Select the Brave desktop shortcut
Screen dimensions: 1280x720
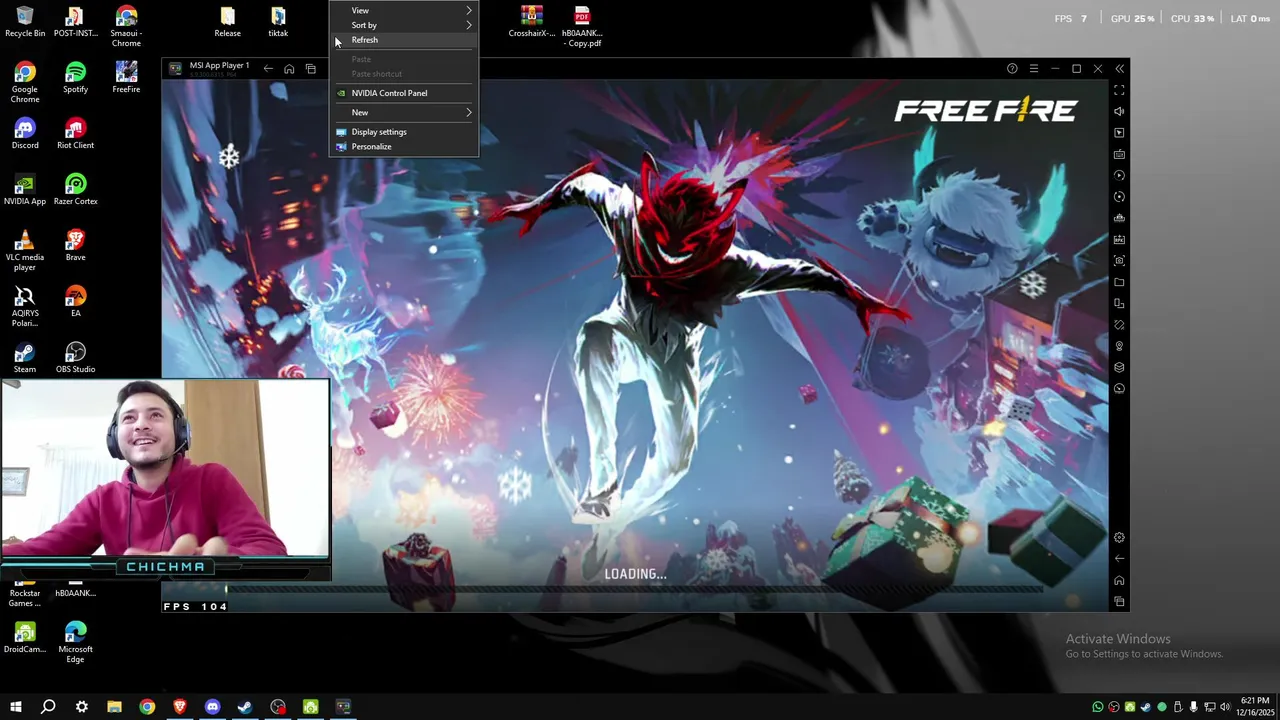point(75,246)
